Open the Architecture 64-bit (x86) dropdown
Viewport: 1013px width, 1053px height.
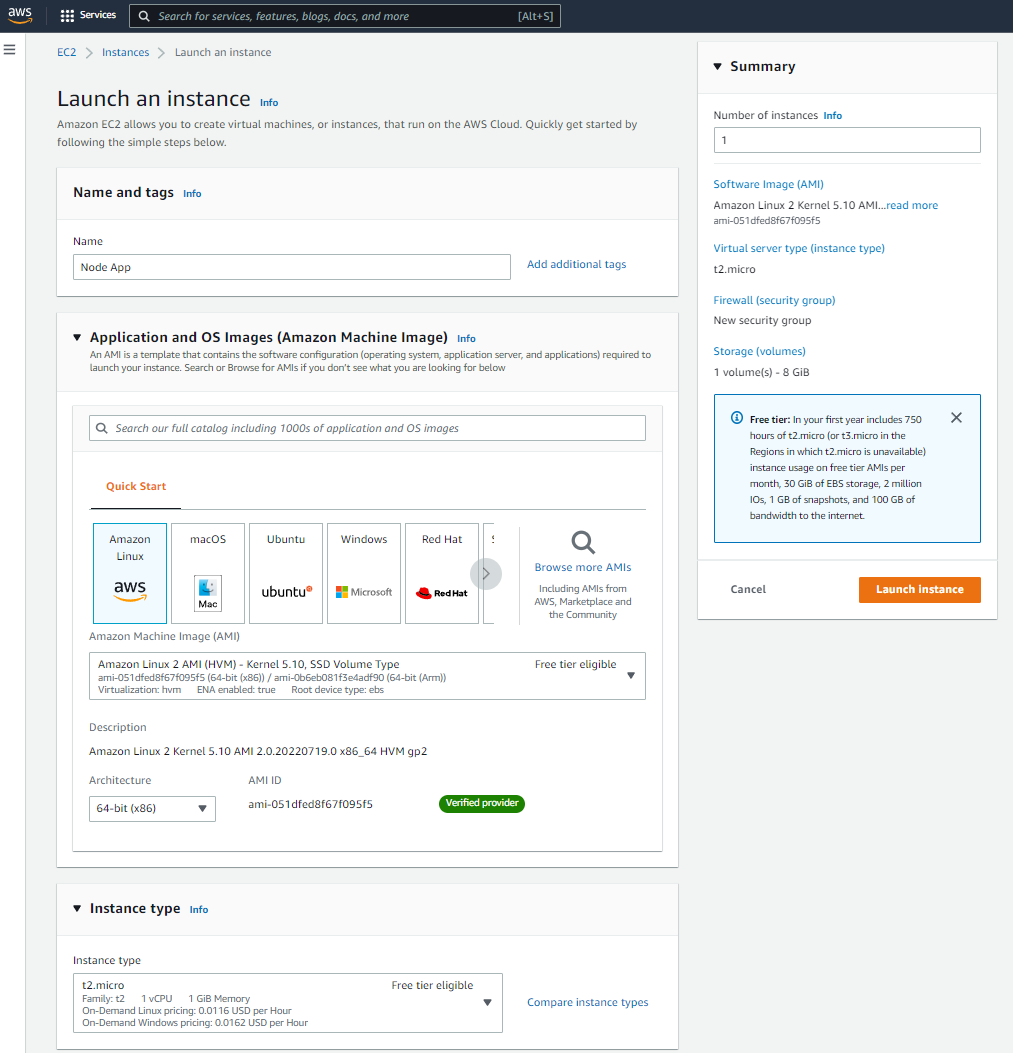click(152, 809)
